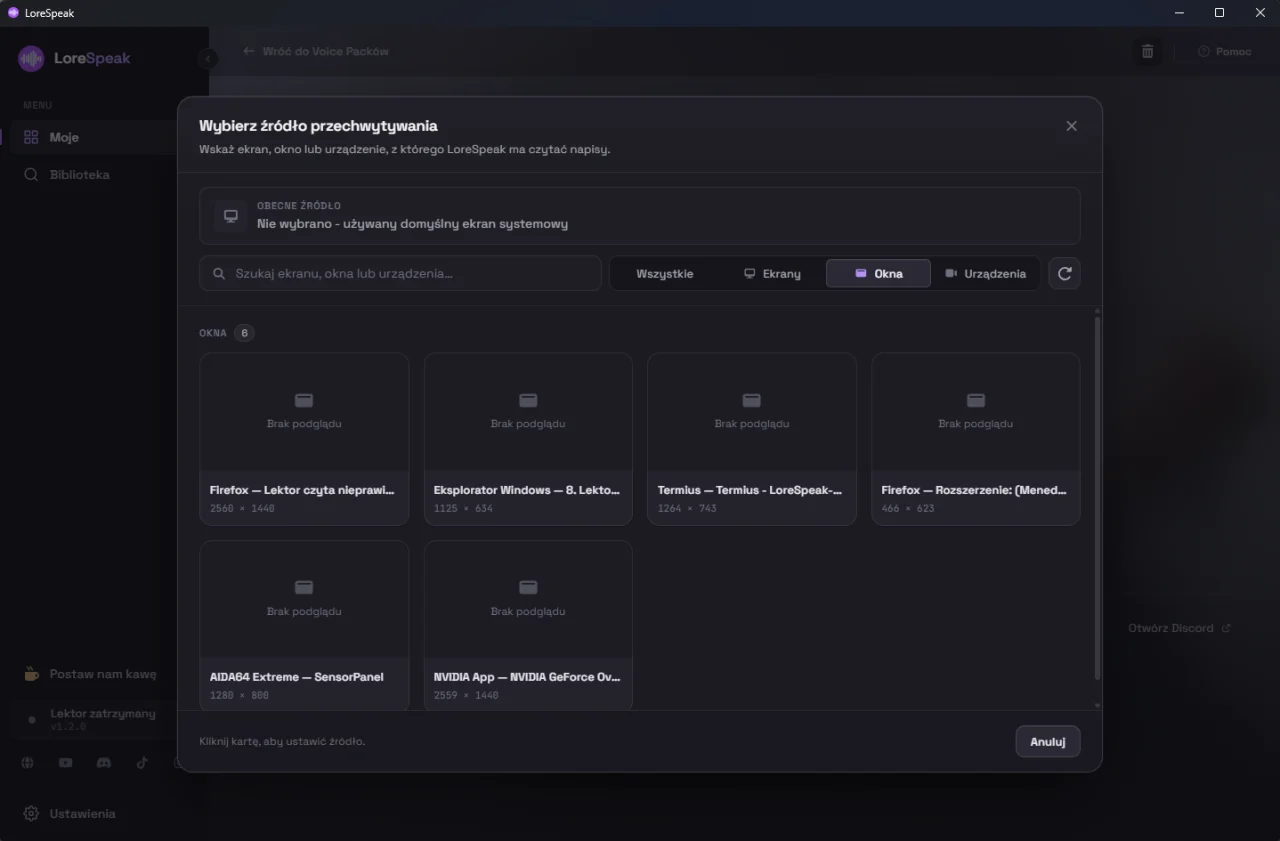The width and height of the screenshot is (1280, 841).
Task: Open the YouTube icon in sidebar
Action: coord(66,763)
